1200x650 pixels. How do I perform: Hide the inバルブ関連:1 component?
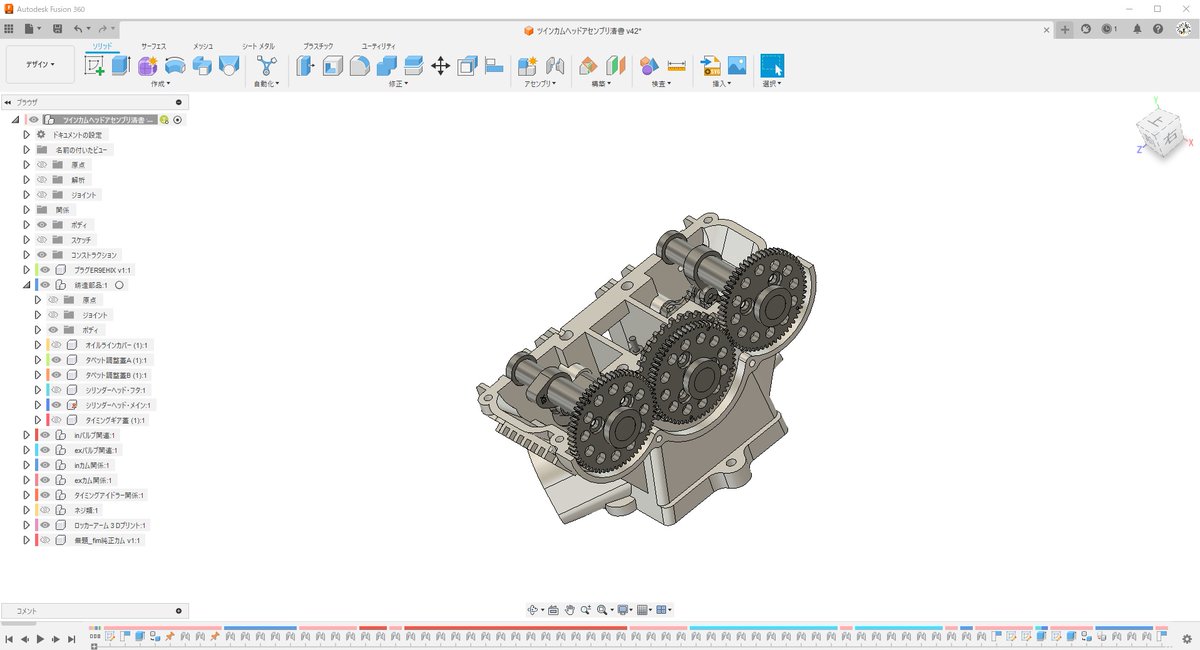click(x=45, y=435)
